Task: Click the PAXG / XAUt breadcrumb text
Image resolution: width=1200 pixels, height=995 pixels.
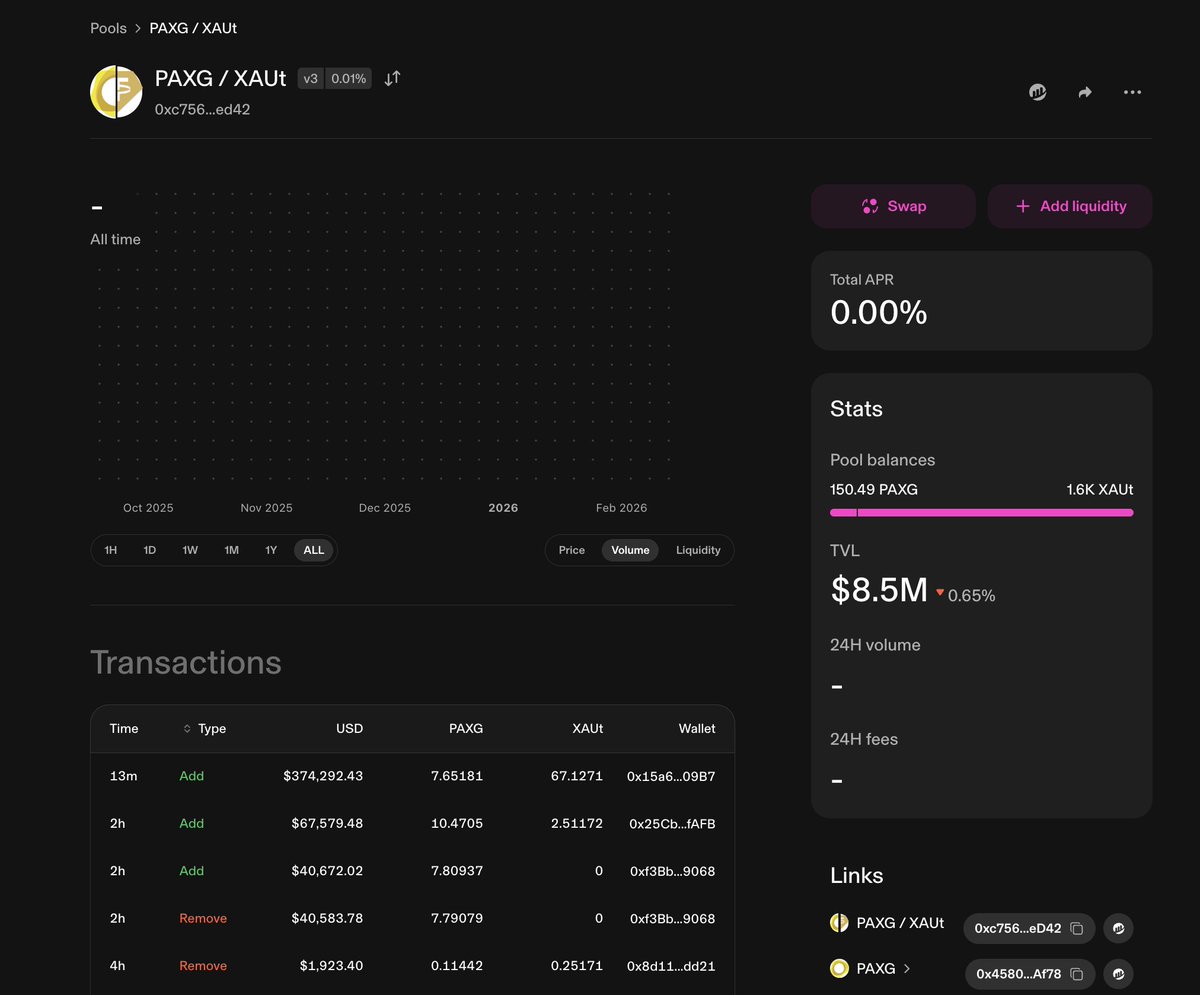Action: point(193,28)
